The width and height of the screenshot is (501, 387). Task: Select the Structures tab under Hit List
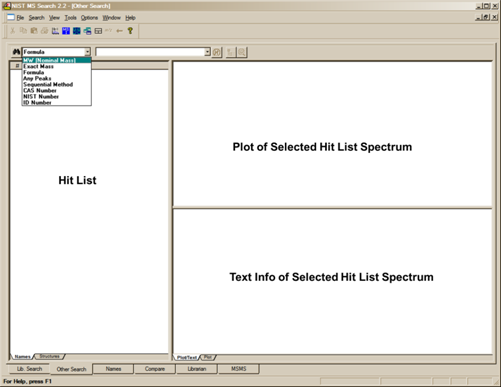click(50, 356)
